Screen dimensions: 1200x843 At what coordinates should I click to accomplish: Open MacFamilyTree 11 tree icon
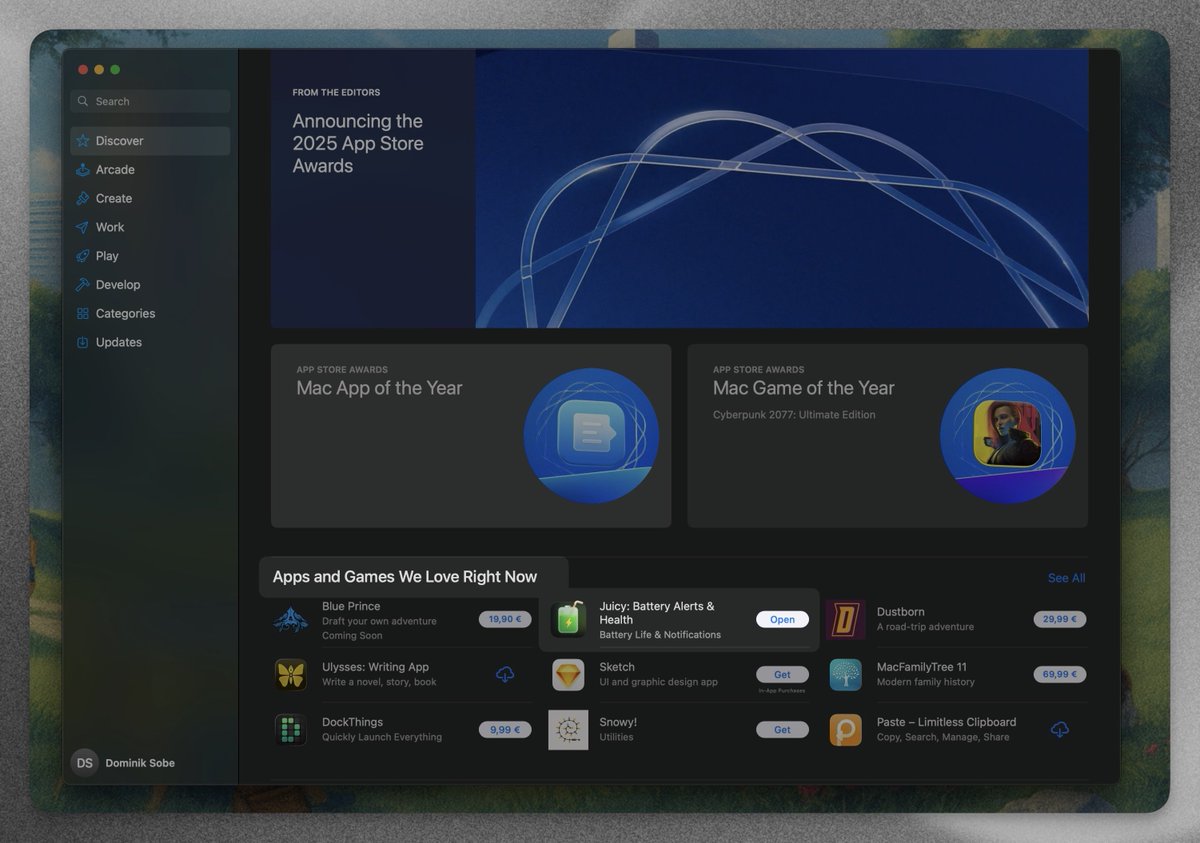coord(846,675)
